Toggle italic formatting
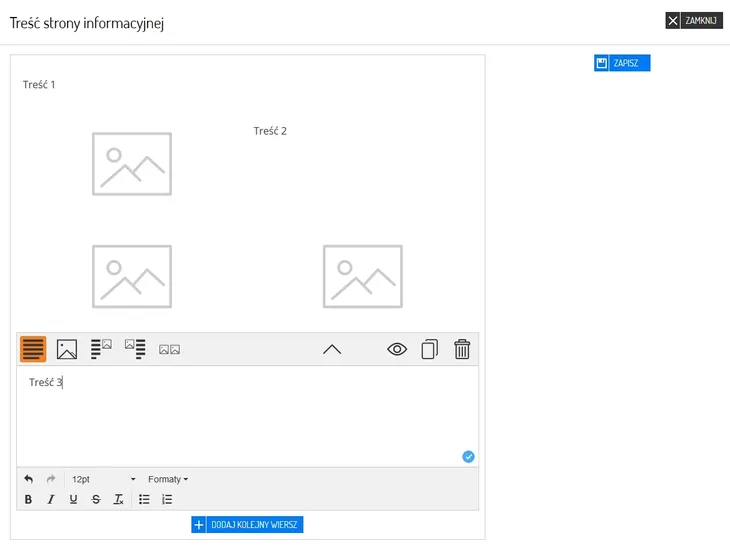The width and height of the screenshot is (730, 550). 51,499
